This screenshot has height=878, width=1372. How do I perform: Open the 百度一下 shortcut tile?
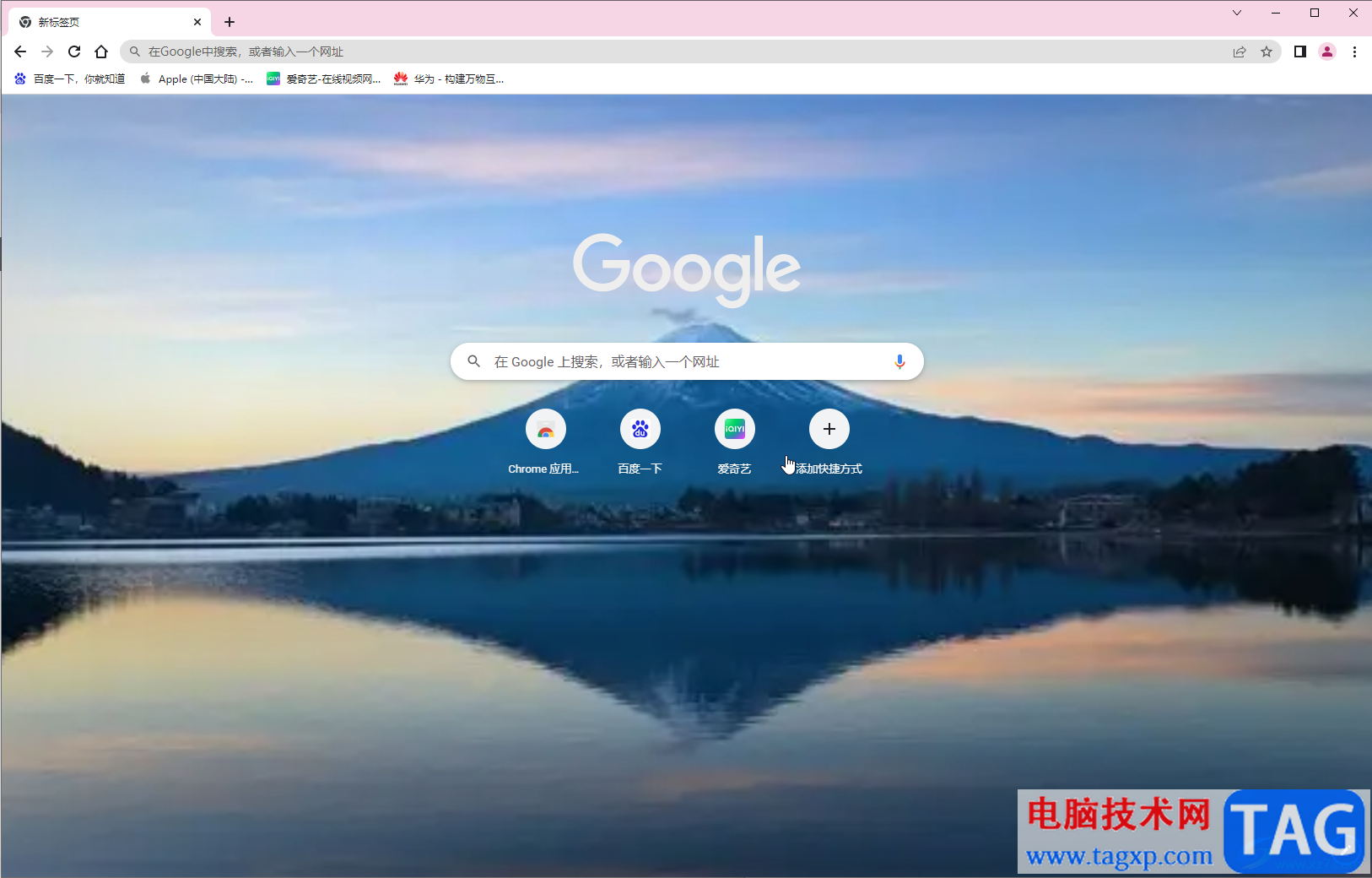pos(640,442)
